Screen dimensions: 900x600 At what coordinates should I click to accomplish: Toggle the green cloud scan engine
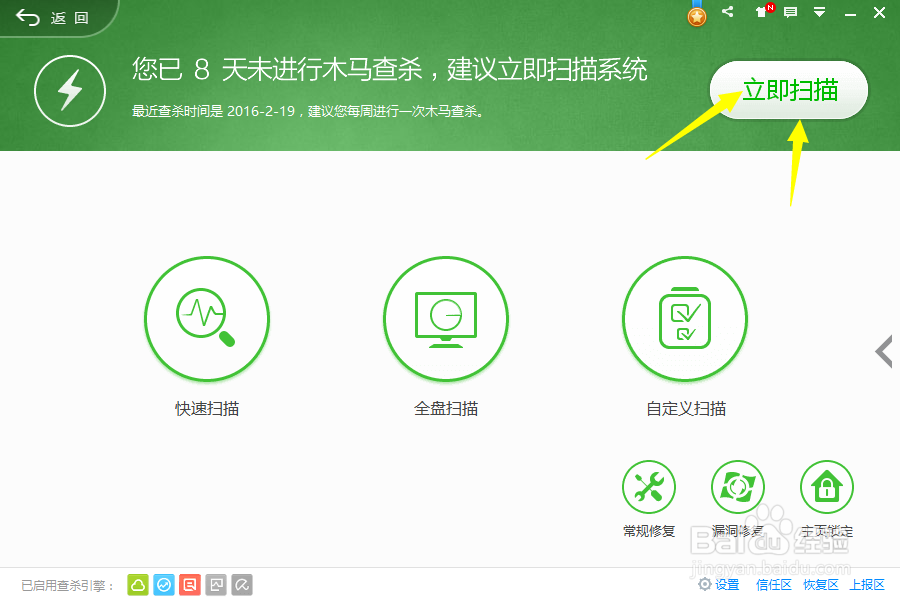pos(137,584)
